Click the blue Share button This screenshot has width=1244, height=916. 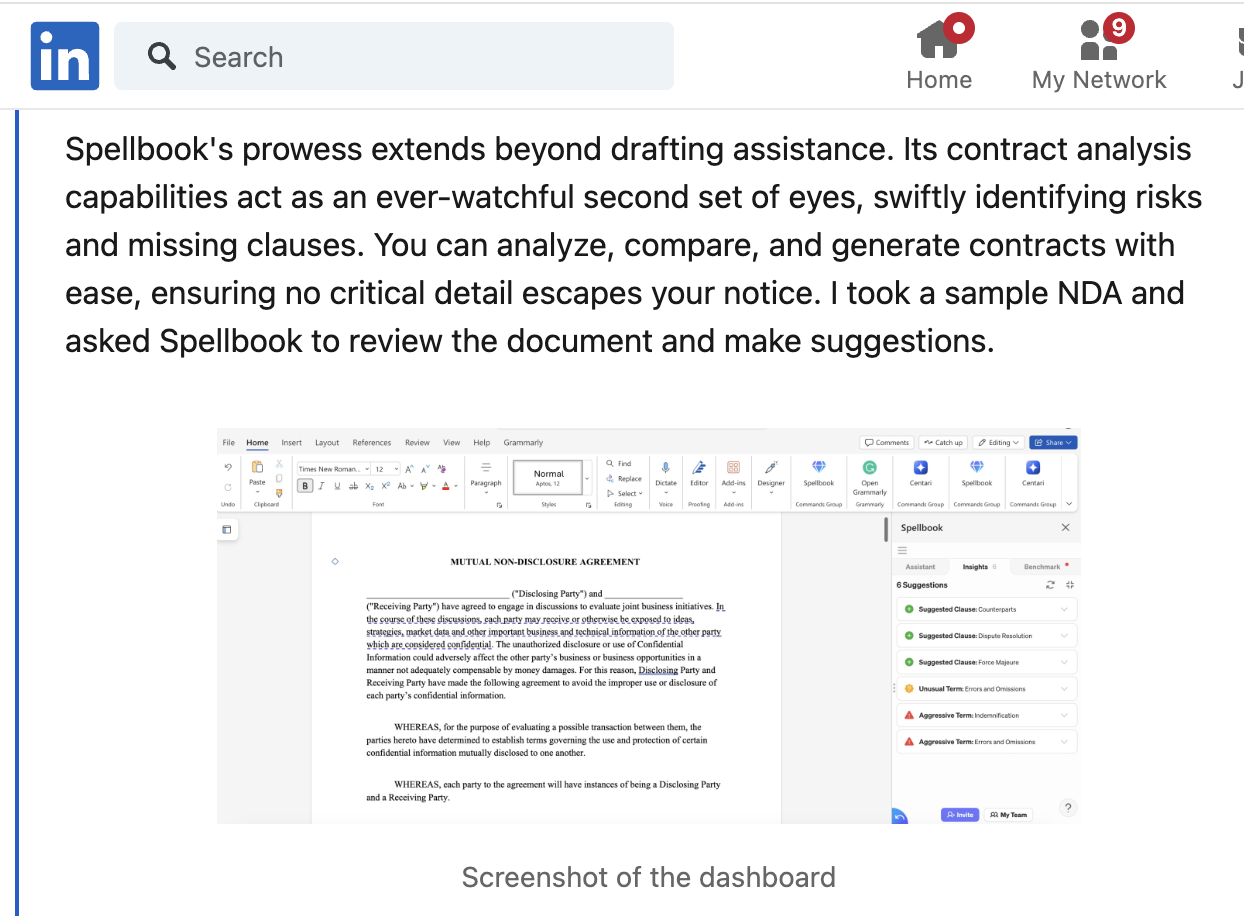click(x=1053, y=442)
